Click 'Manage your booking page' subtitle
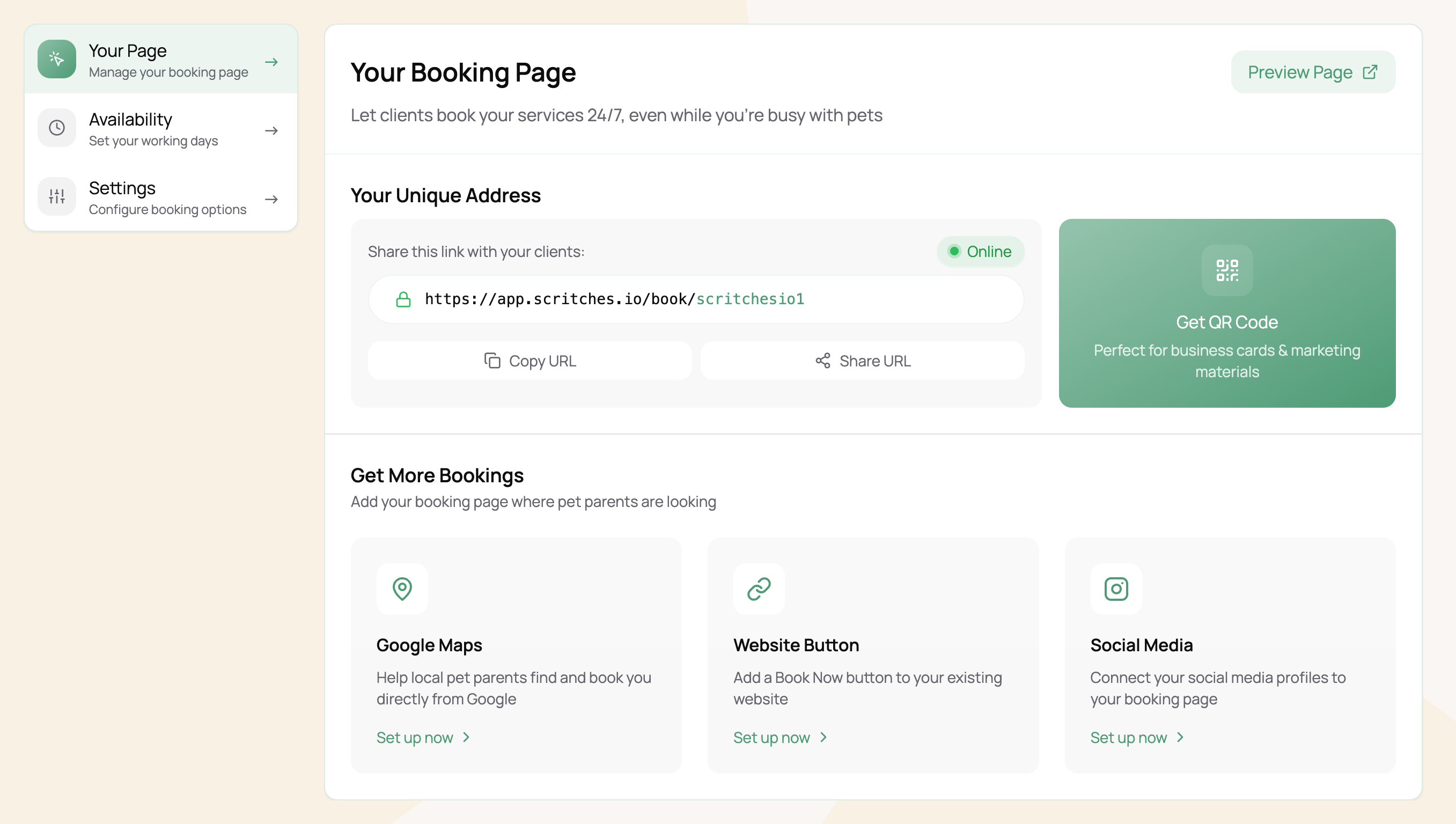This screenshot has height=824, width=1456. 168,72
